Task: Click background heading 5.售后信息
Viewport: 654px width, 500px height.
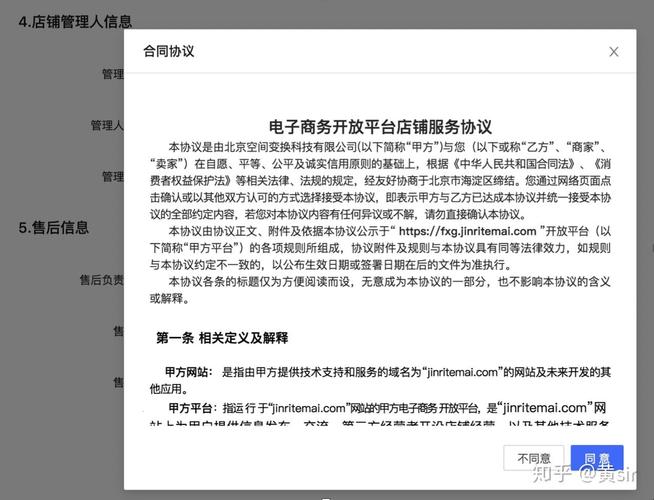Action: pos(53,227)
